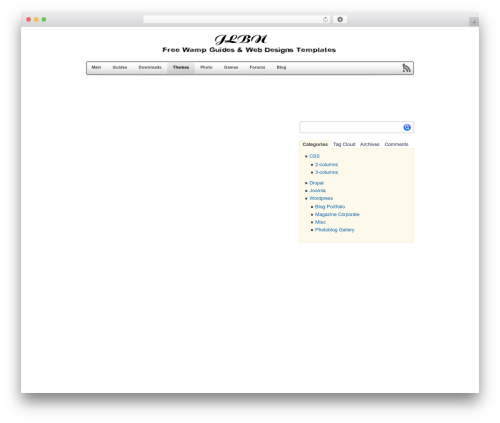Open the CSS category link
This screenshot has width=500, height=423.
pyautogui.click(x=314, y=156)
